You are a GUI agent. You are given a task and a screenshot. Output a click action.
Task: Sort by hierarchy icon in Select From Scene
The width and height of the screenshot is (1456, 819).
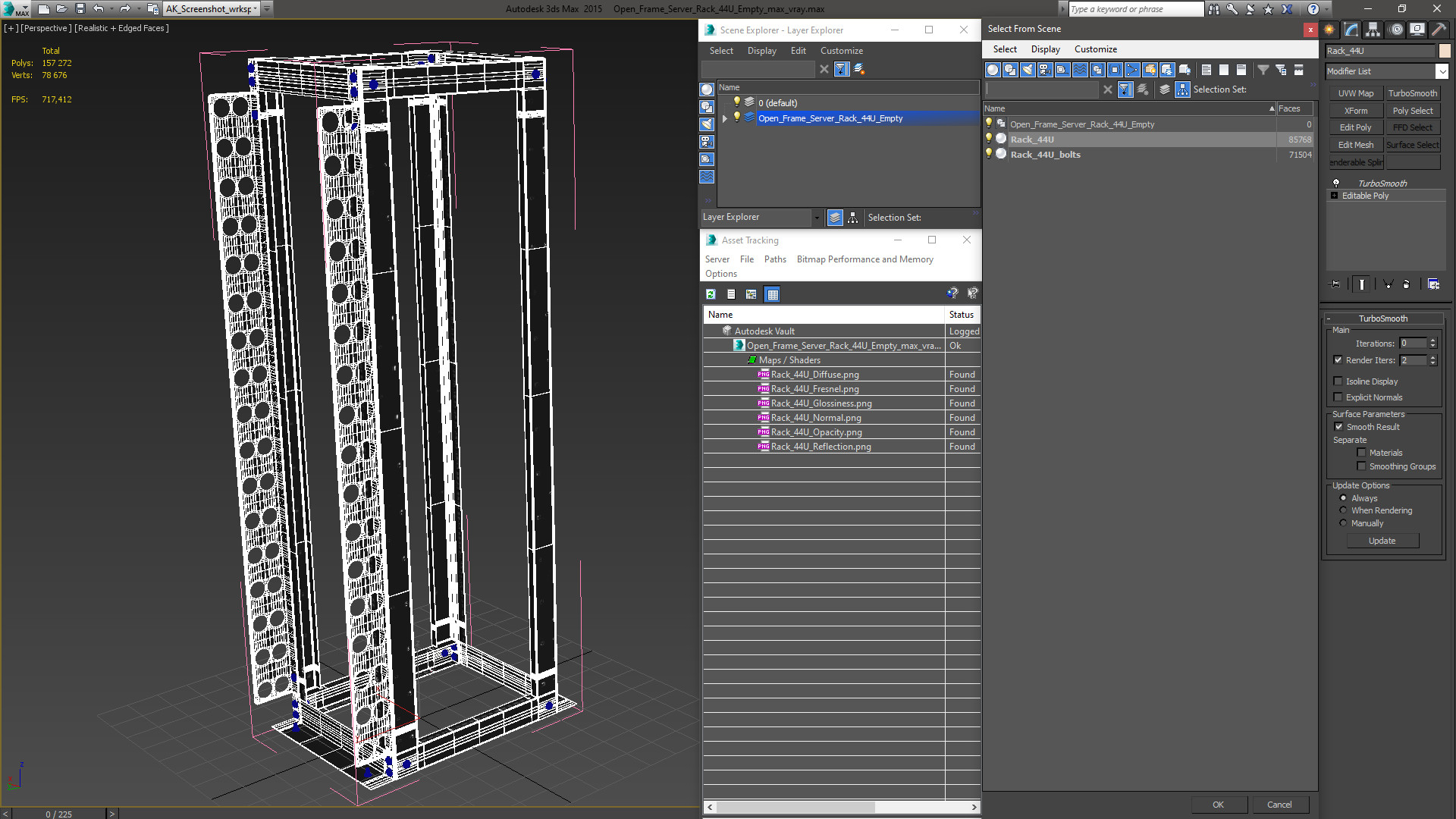point(1183,89)
